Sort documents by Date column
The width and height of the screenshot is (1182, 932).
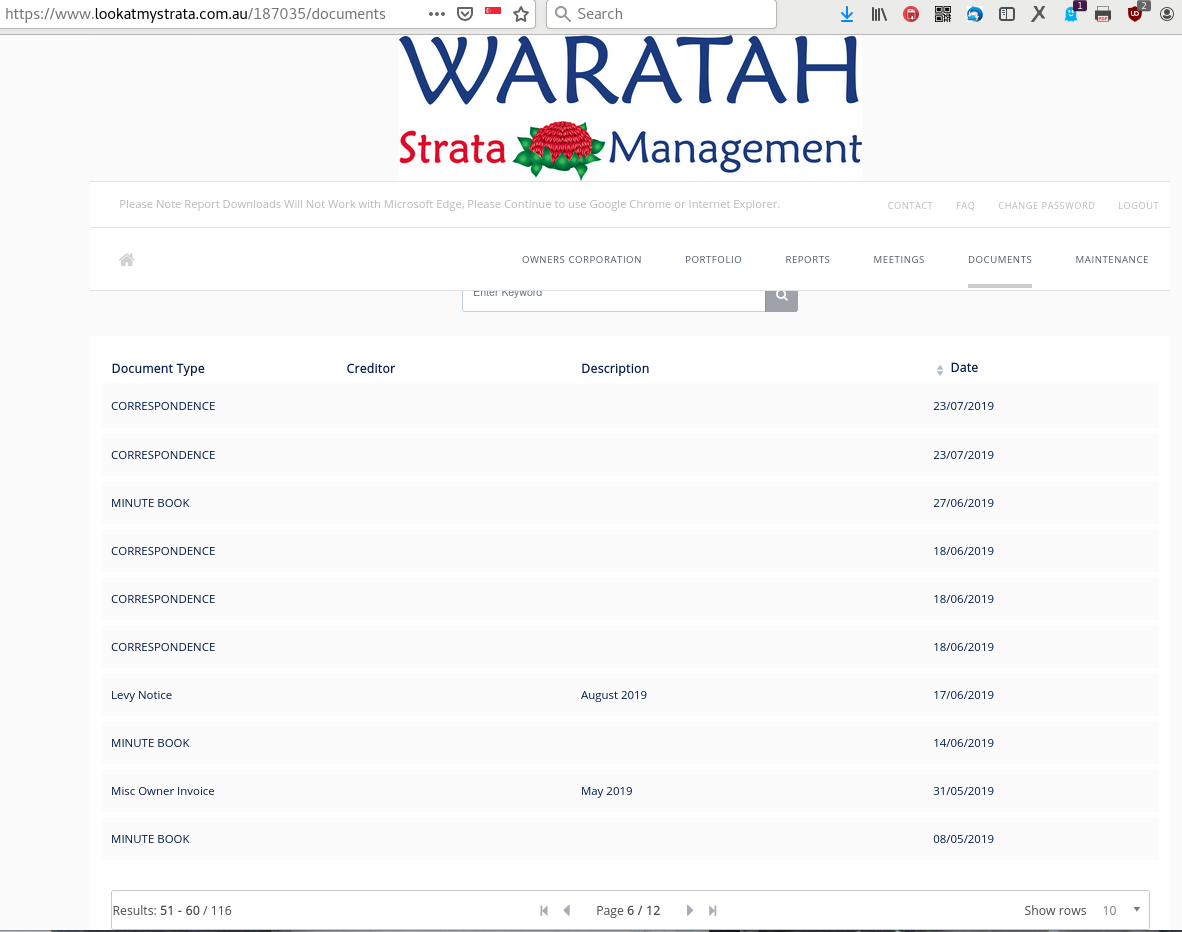click(x=963, y=368)
